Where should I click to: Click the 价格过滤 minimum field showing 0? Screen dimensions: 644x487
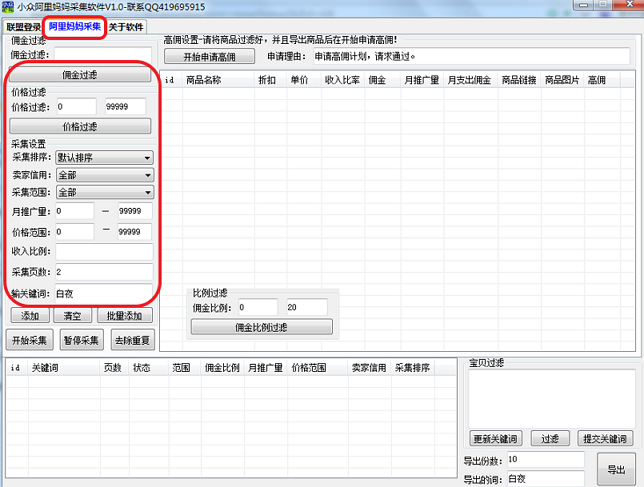pos(76,107)
